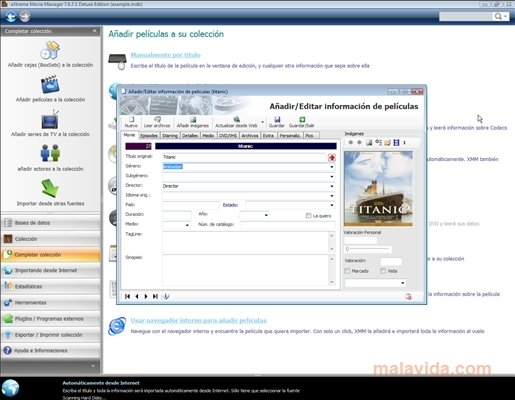This screenshot has height=400, width=515.
Task: Click the keyboard icon beside Manualmente por título
Action: [117, 61]
